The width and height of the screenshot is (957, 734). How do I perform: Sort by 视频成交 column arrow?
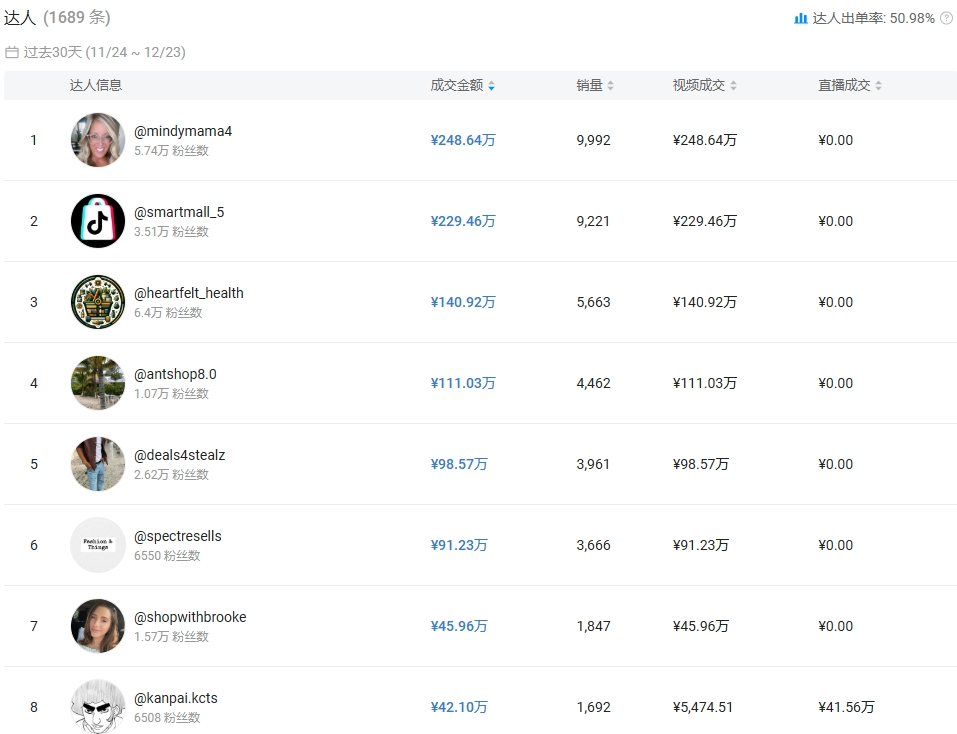(x=733, y=86)
